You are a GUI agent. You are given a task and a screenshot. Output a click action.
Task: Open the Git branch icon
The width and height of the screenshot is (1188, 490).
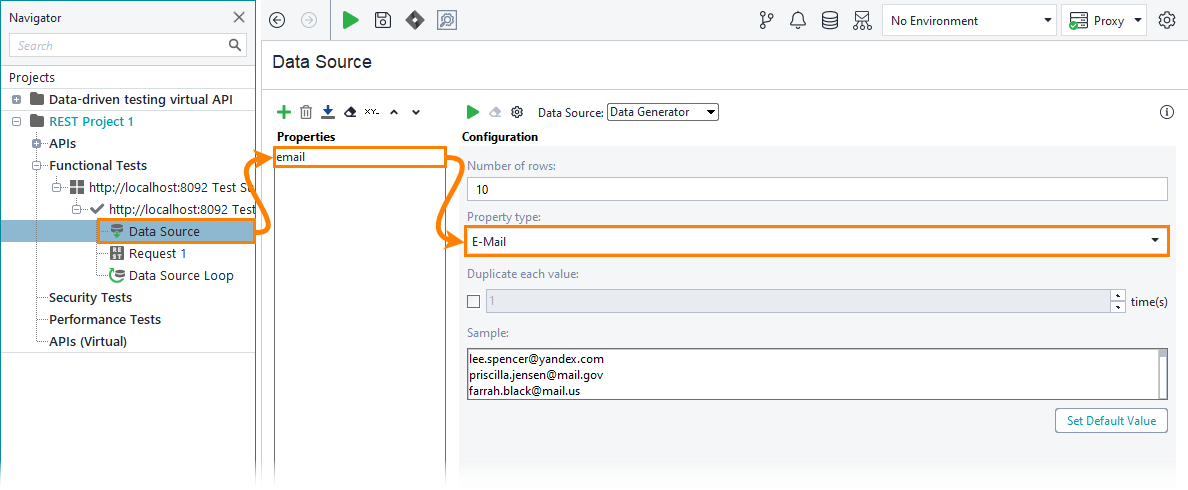pos(766,20)
